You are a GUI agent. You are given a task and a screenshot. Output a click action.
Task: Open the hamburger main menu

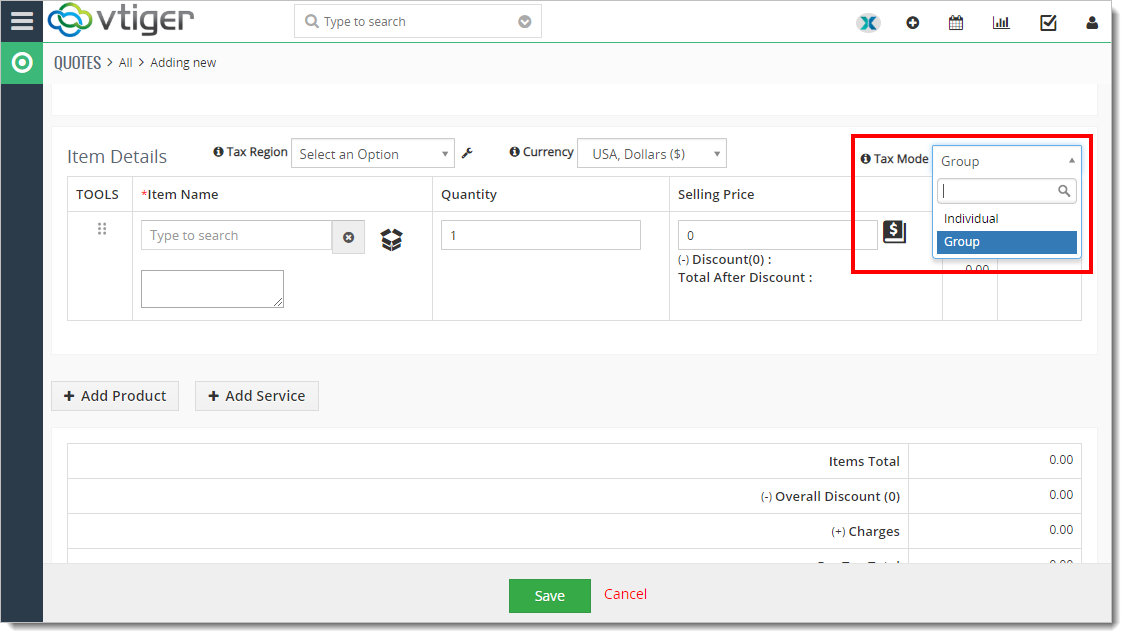(x=22, y=21)
